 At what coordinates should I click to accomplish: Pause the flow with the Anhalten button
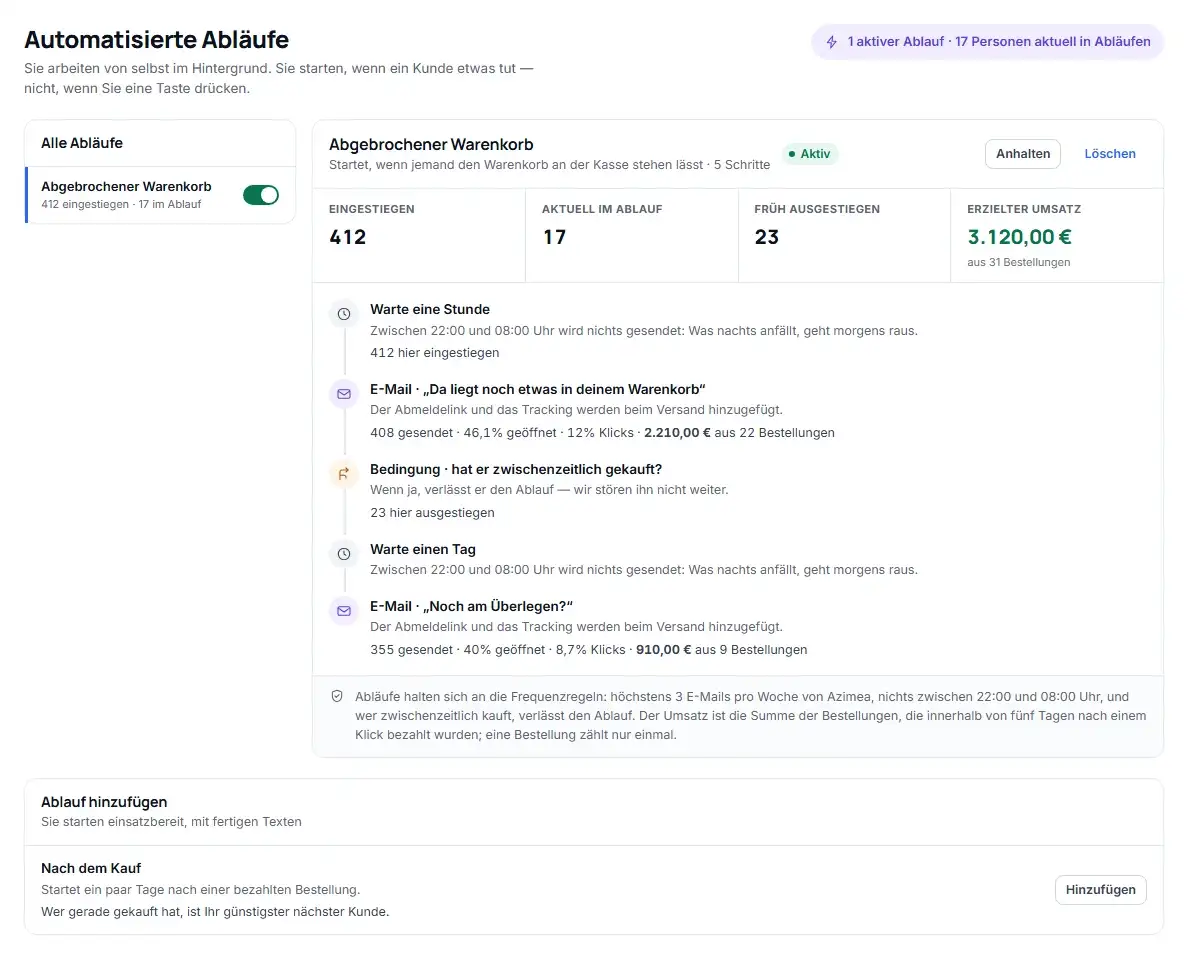[1023, 154]
